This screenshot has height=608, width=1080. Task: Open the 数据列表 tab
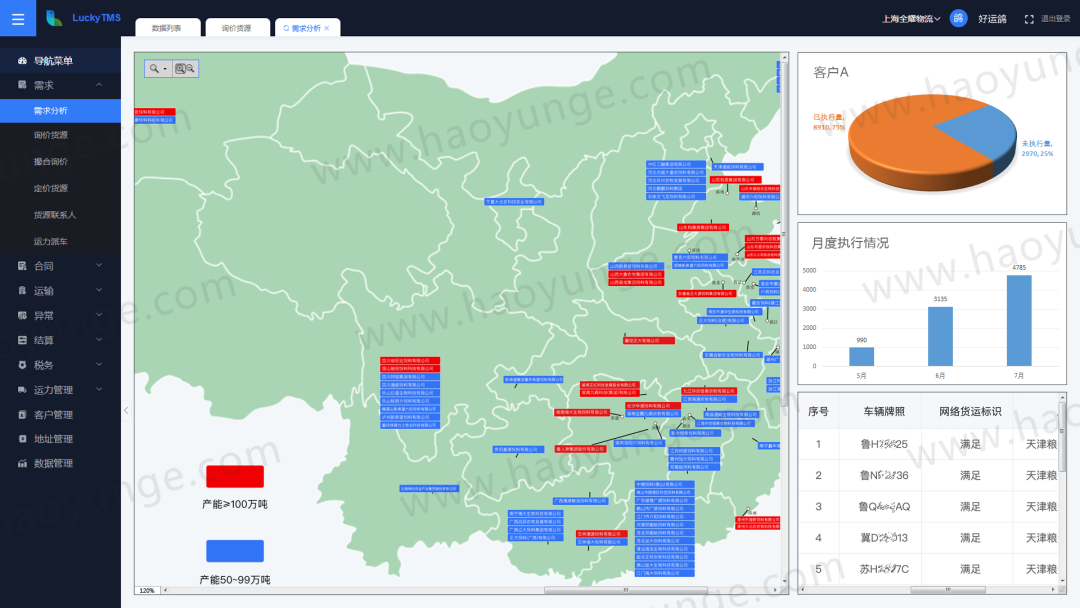[167, 28]
